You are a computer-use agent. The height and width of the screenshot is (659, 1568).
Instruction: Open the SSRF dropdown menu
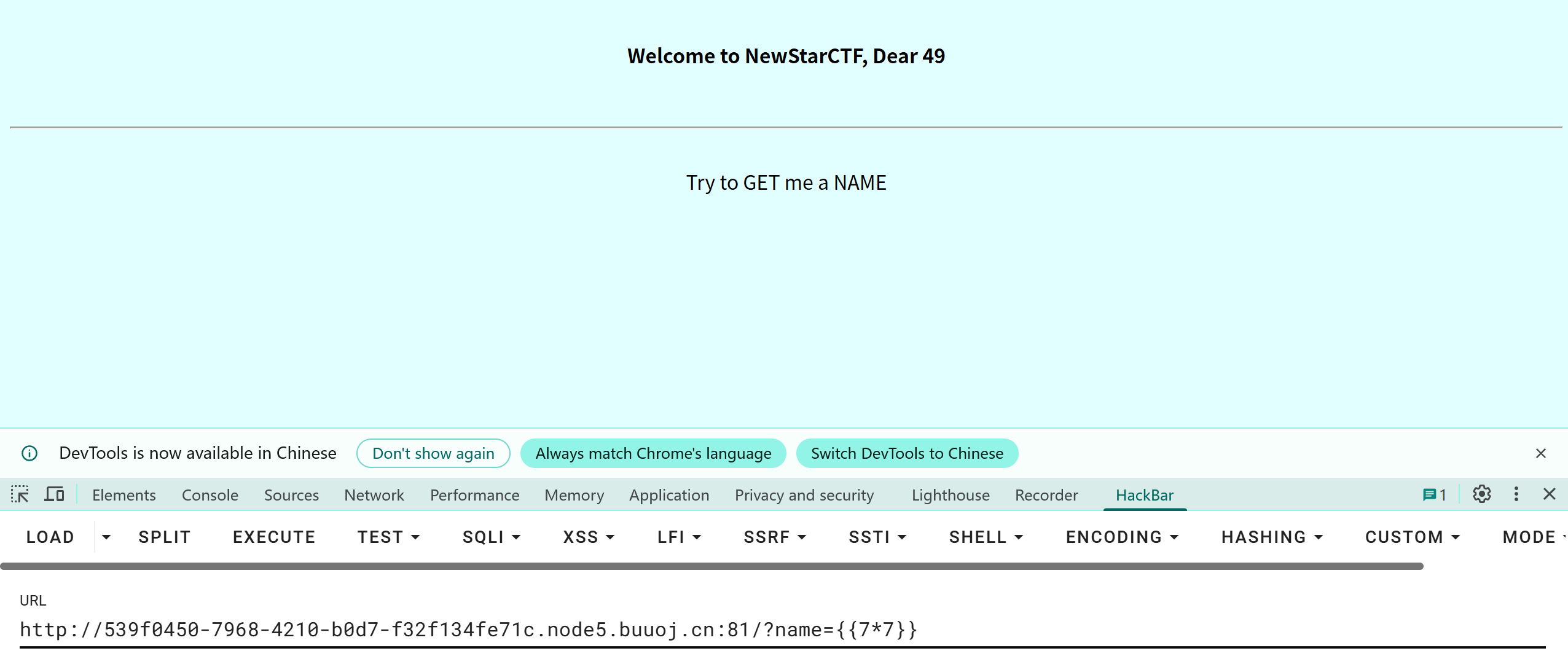[775, 537]
